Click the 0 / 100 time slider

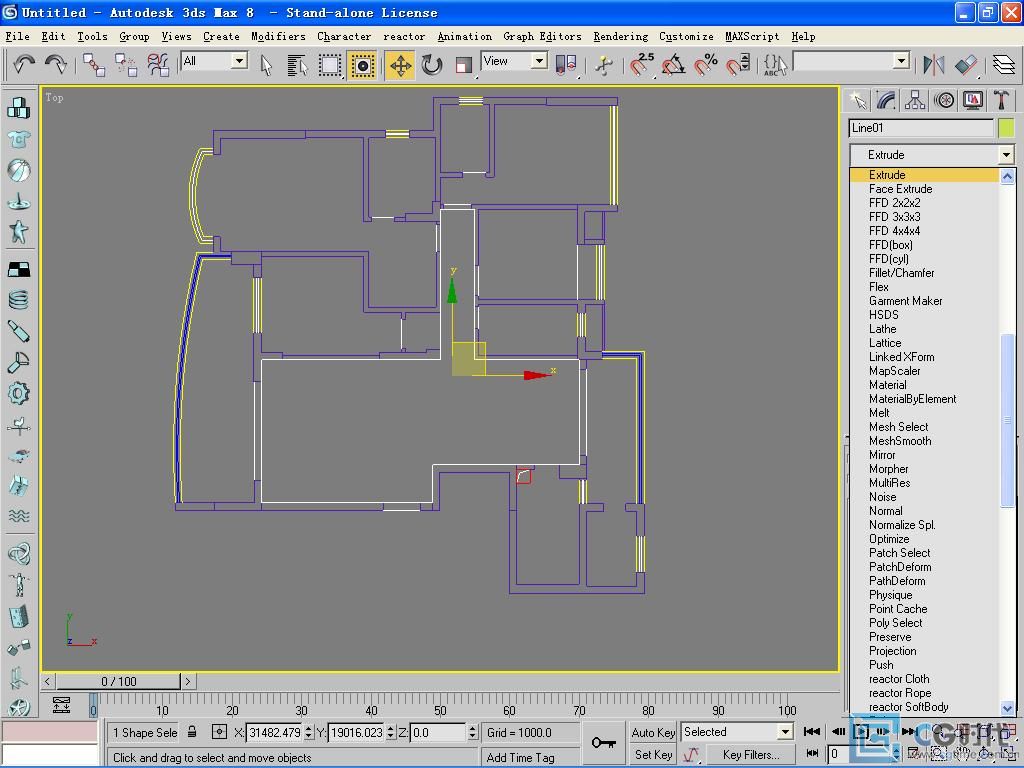pos(118,681)
